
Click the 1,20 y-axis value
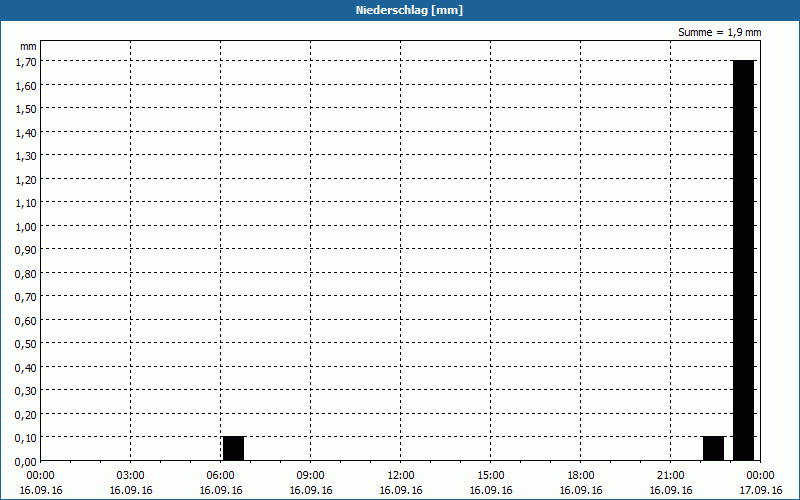[26, 180]
